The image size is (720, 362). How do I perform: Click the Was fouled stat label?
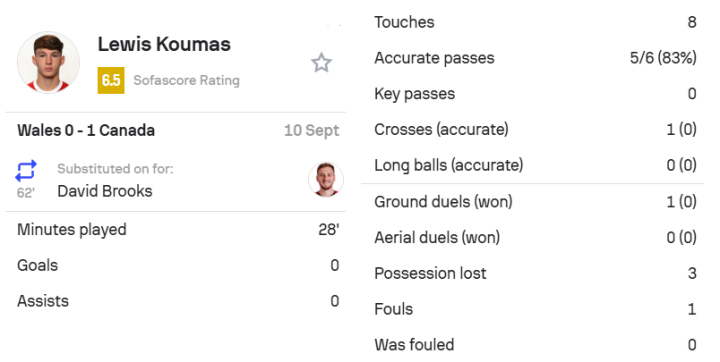tap(414, 345)
